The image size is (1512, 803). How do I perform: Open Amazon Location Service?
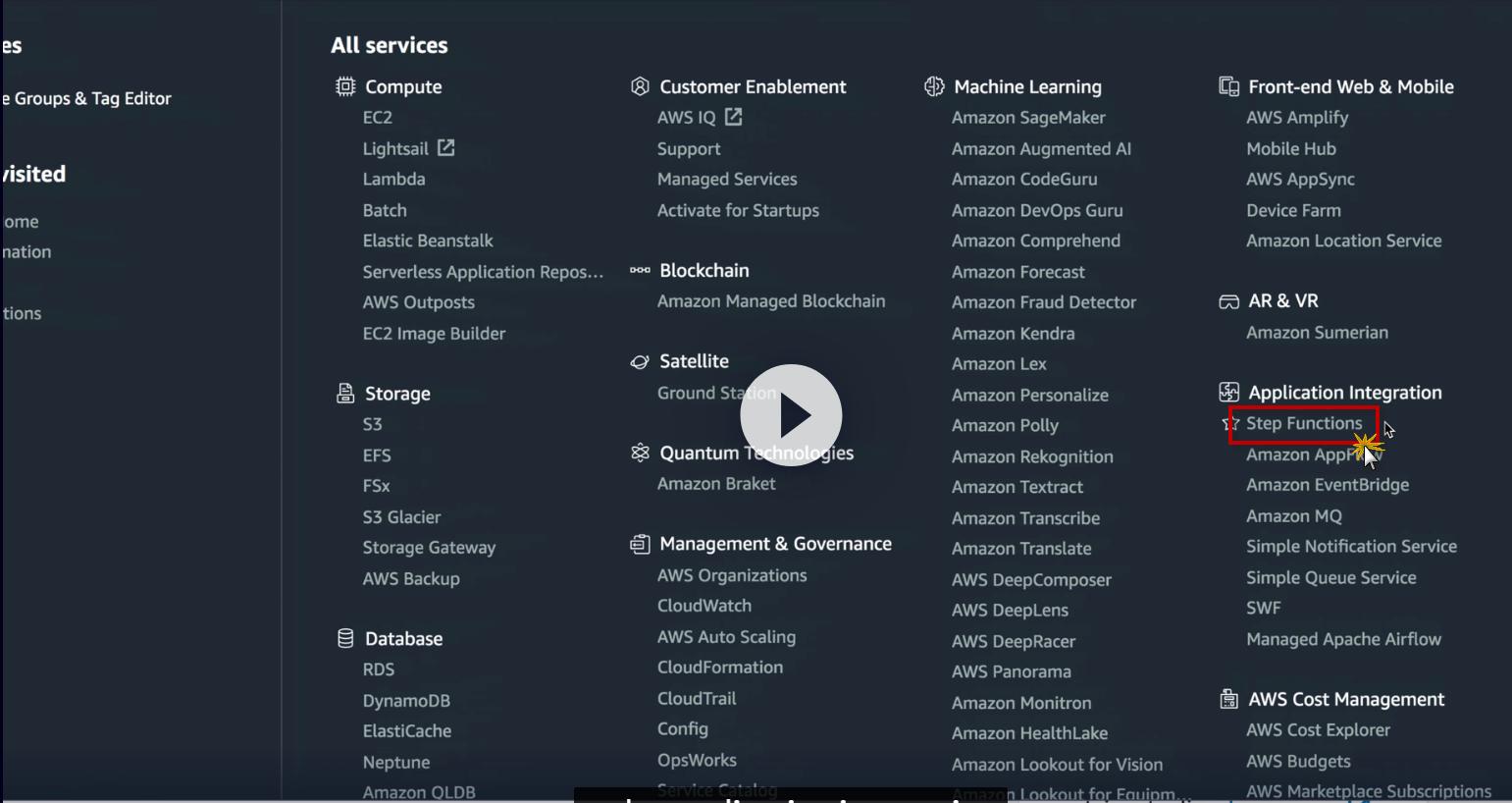pyautogui.click(x=1344, y=241)
